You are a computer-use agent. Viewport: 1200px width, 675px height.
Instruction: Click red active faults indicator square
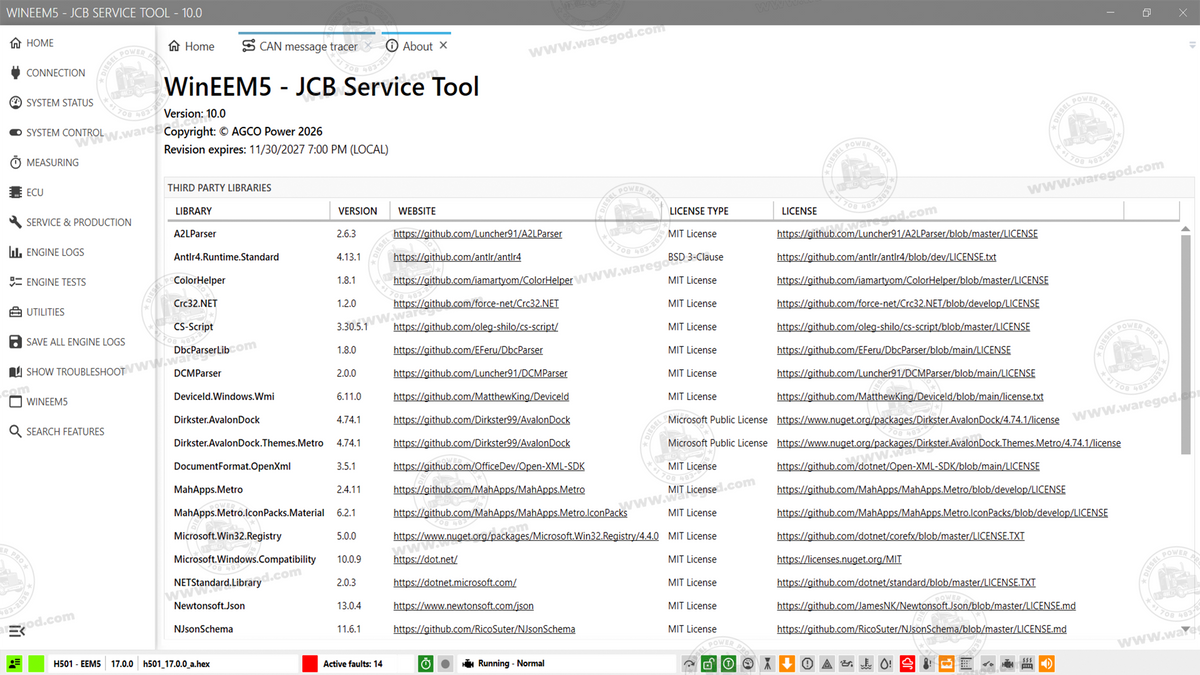[310, 663]
